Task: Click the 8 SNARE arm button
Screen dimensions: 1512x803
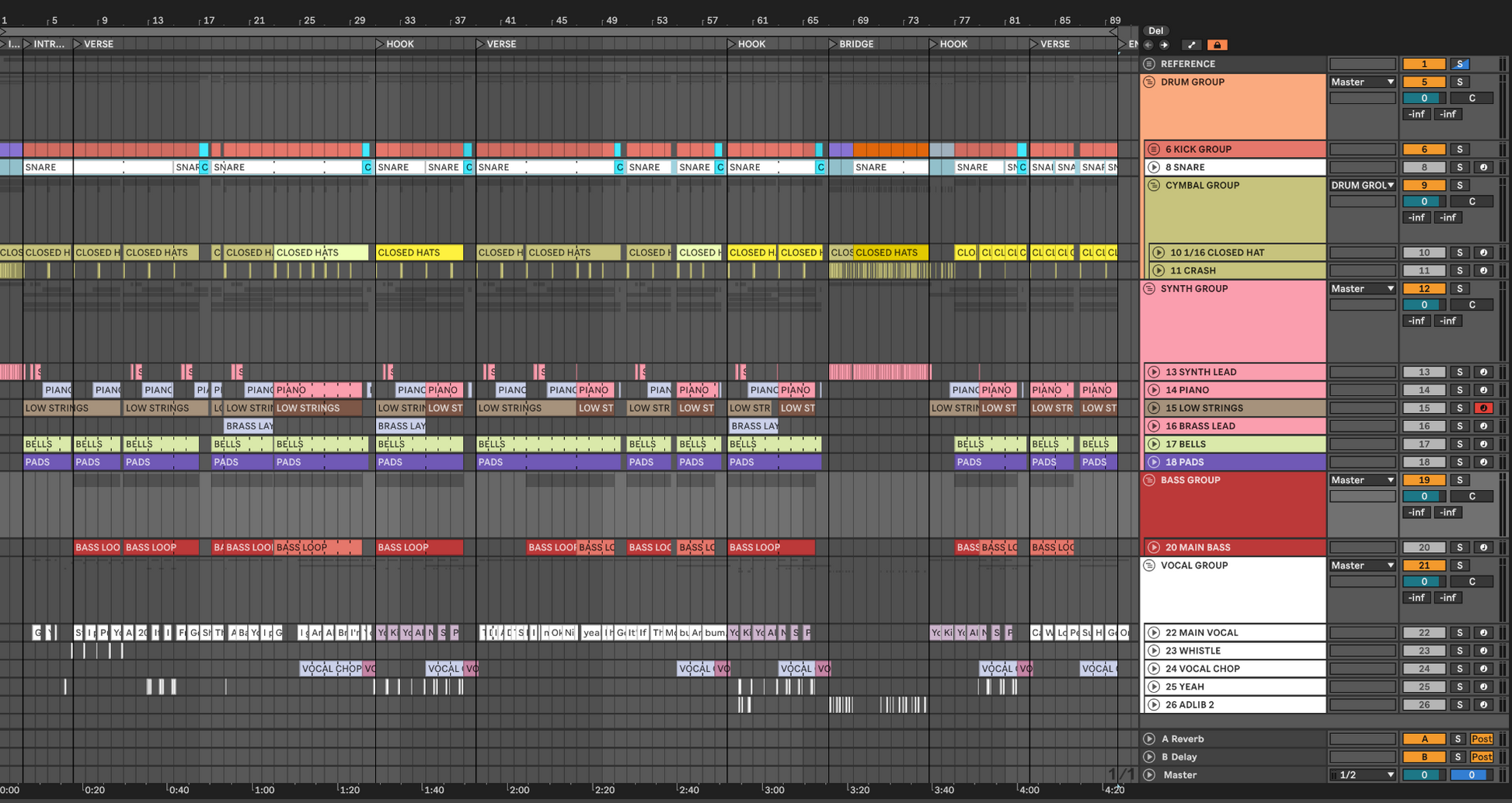Action: (1482, 167)
